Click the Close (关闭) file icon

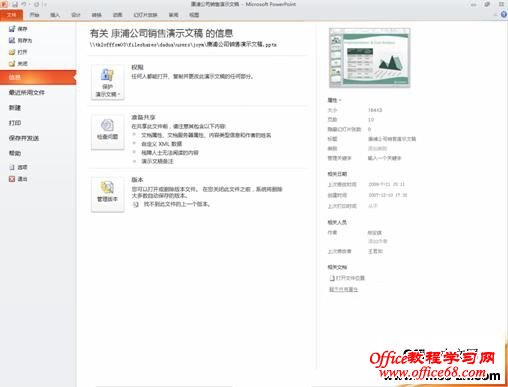12,63
